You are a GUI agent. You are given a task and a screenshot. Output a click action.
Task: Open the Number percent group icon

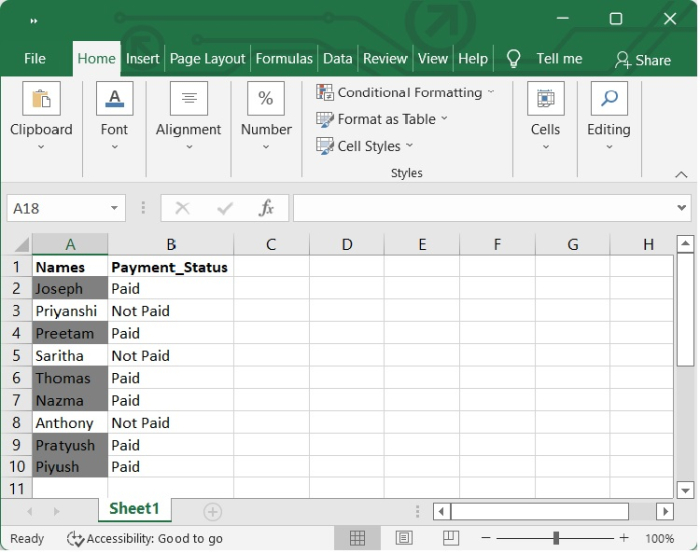click(x=266, y=98)
